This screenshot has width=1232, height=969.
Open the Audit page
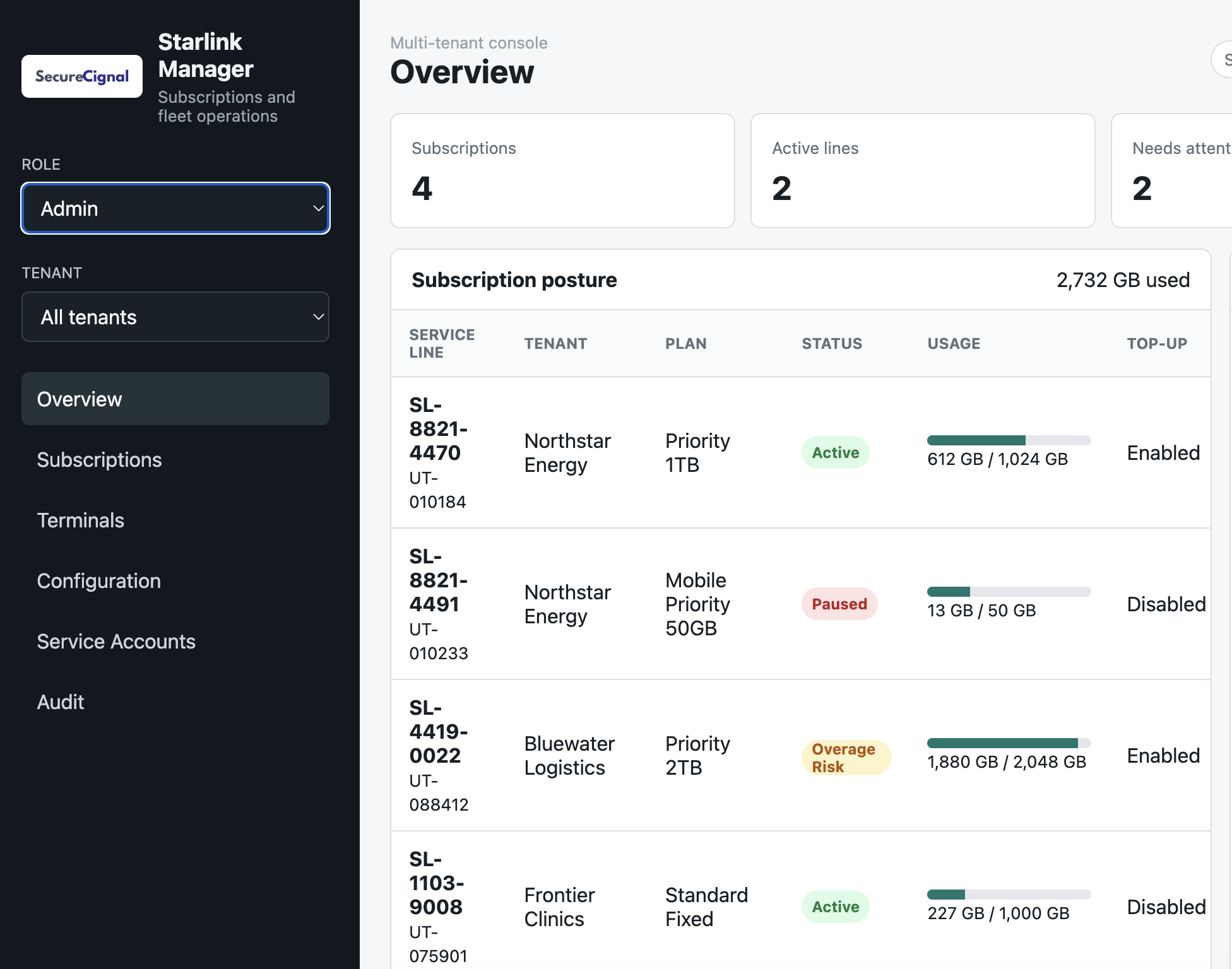(175, 702)
